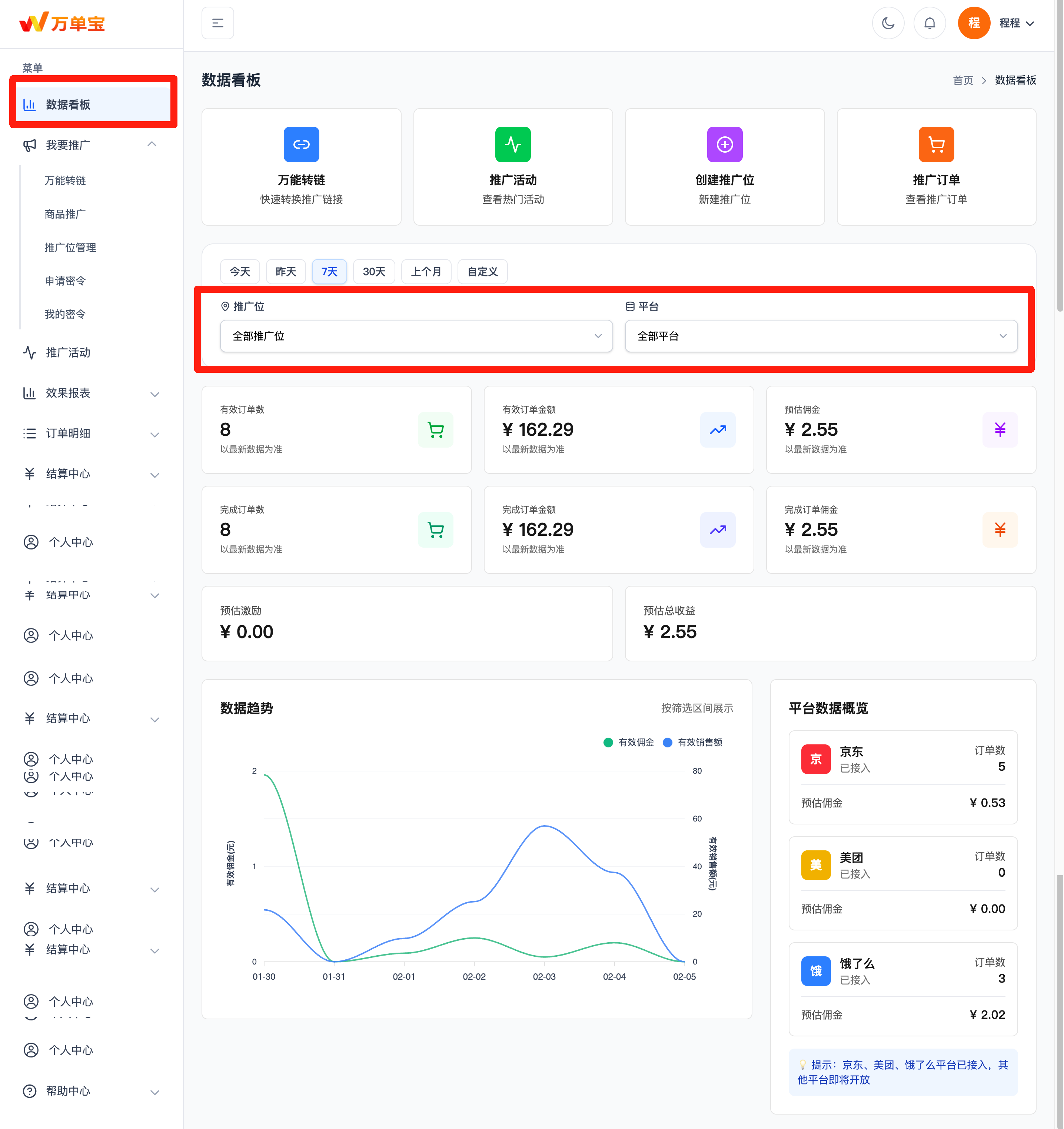This screenshot has height=1129, width=1064.
Task: Open 万能转链 sidebar submenu item
Action: coord(65,180)
